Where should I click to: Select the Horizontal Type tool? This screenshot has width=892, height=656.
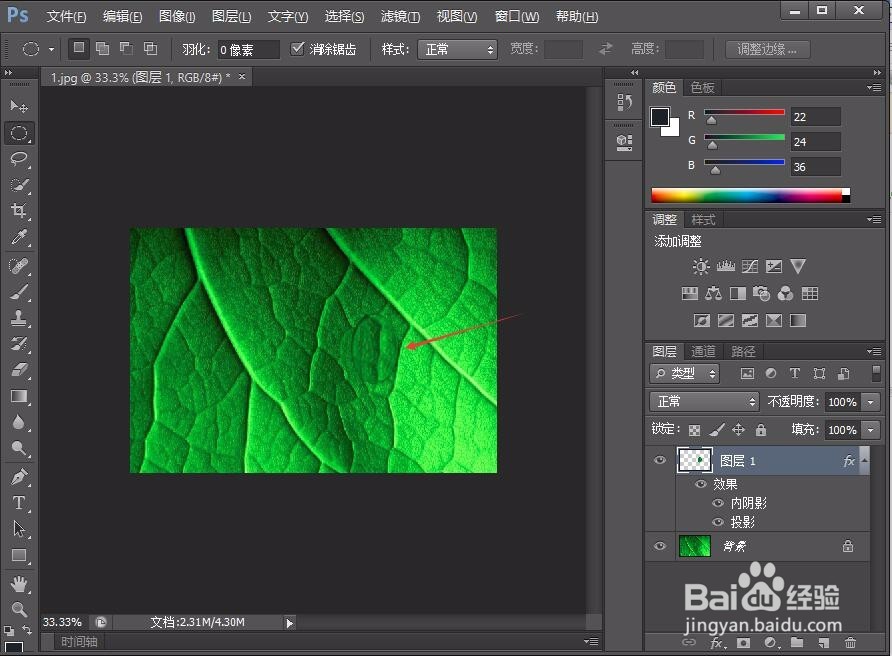[x=19, y=502]
